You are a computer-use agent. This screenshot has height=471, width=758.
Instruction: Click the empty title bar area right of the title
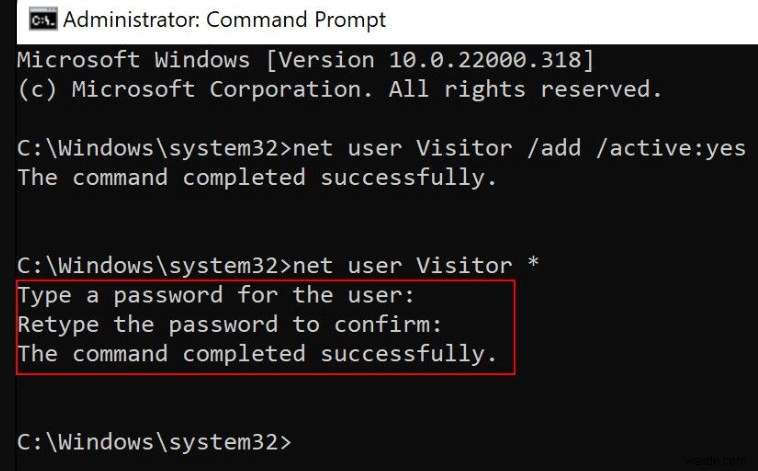pos(570,20)
